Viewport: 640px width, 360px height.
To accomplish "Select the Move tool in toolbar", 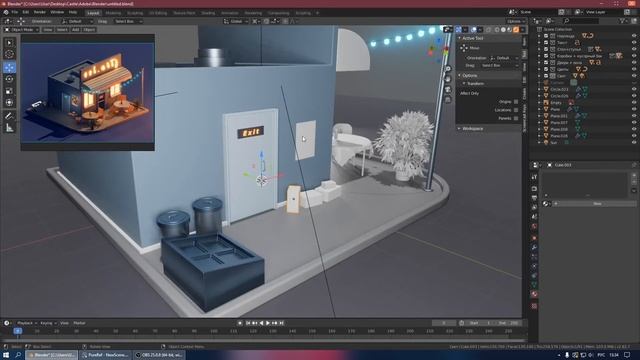I will 9,67.
